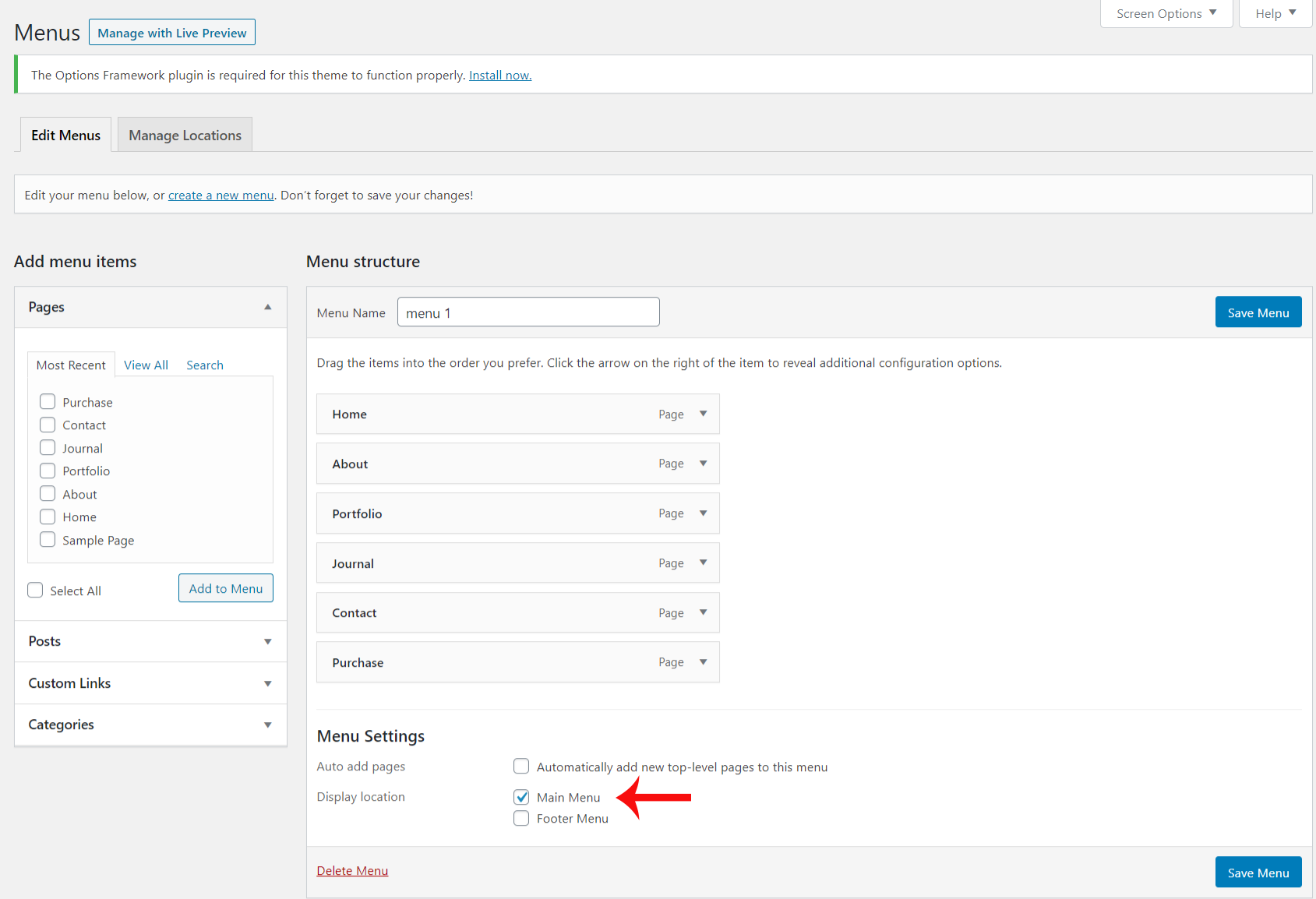The image size is (1316, 899).
Task: Collapse the Pages panel
Action: [x=267, y=307]
